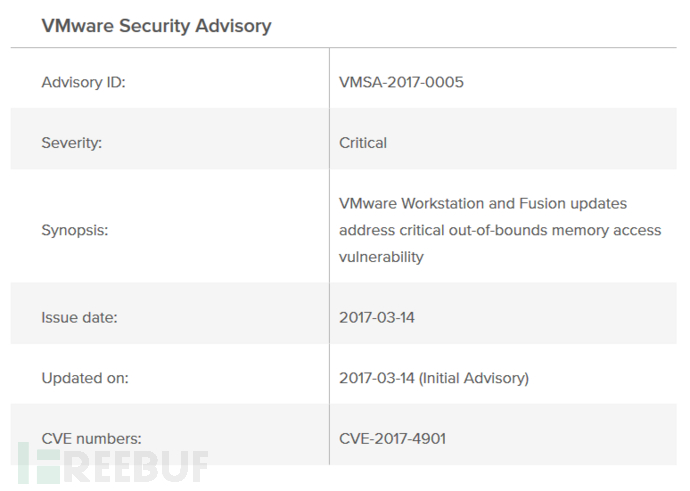
Task: Select the Advisory ID label
Action: tap(83, 82)
